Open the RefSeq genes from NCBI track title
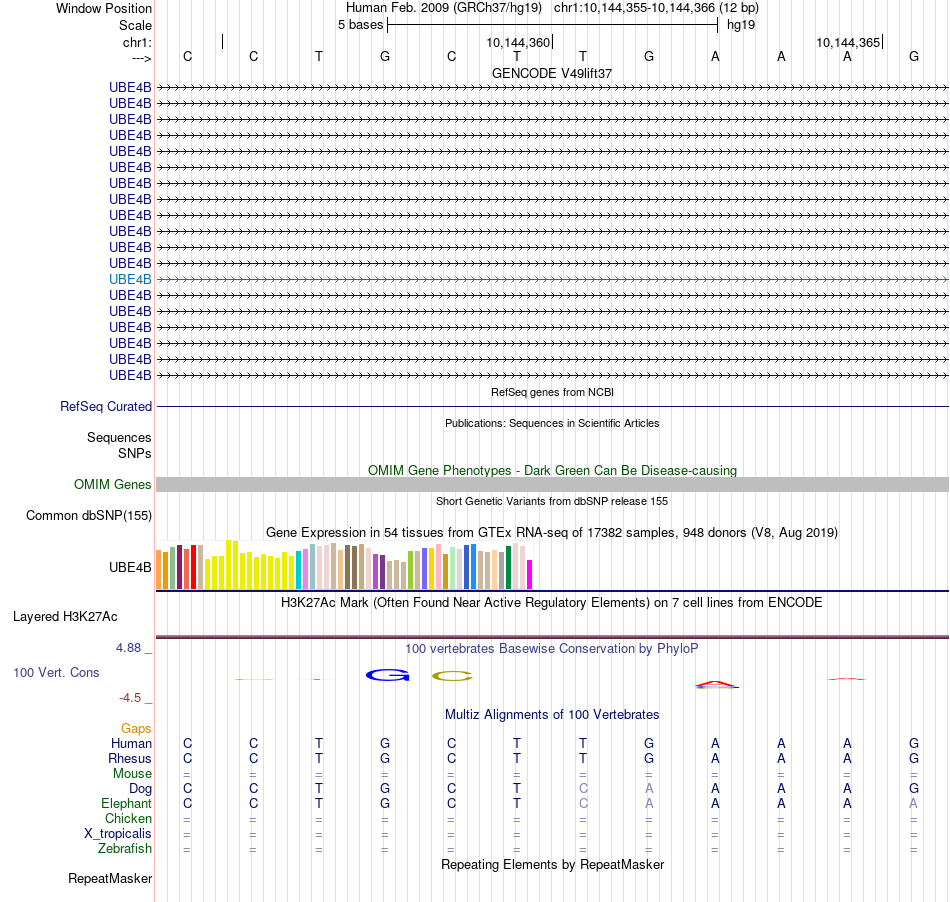Viewport: 950px width, 902px height. [x=552, y=392]
